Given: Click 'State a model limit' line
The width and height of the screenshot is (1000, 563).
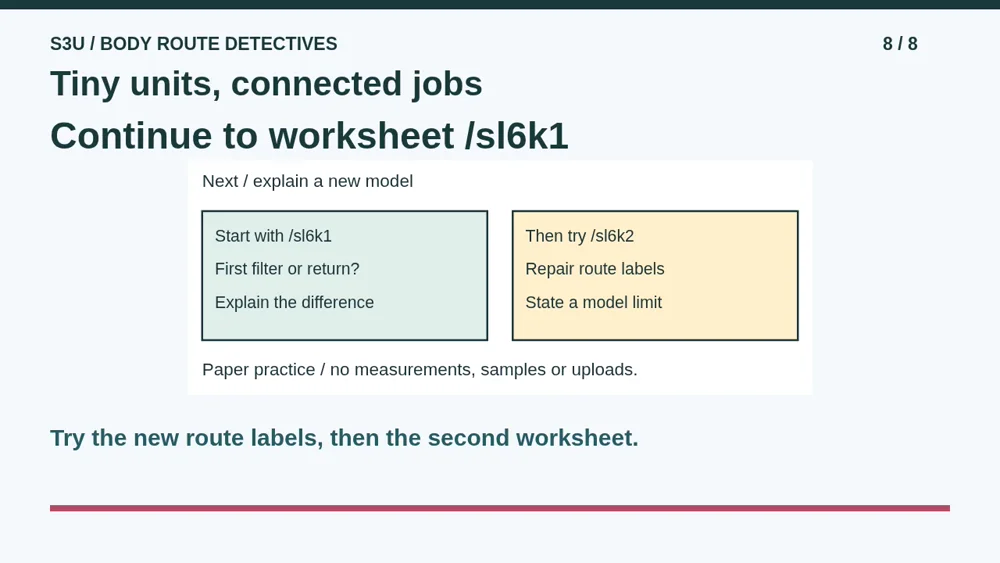Looking at the screenshot, I should pos(593,302).
